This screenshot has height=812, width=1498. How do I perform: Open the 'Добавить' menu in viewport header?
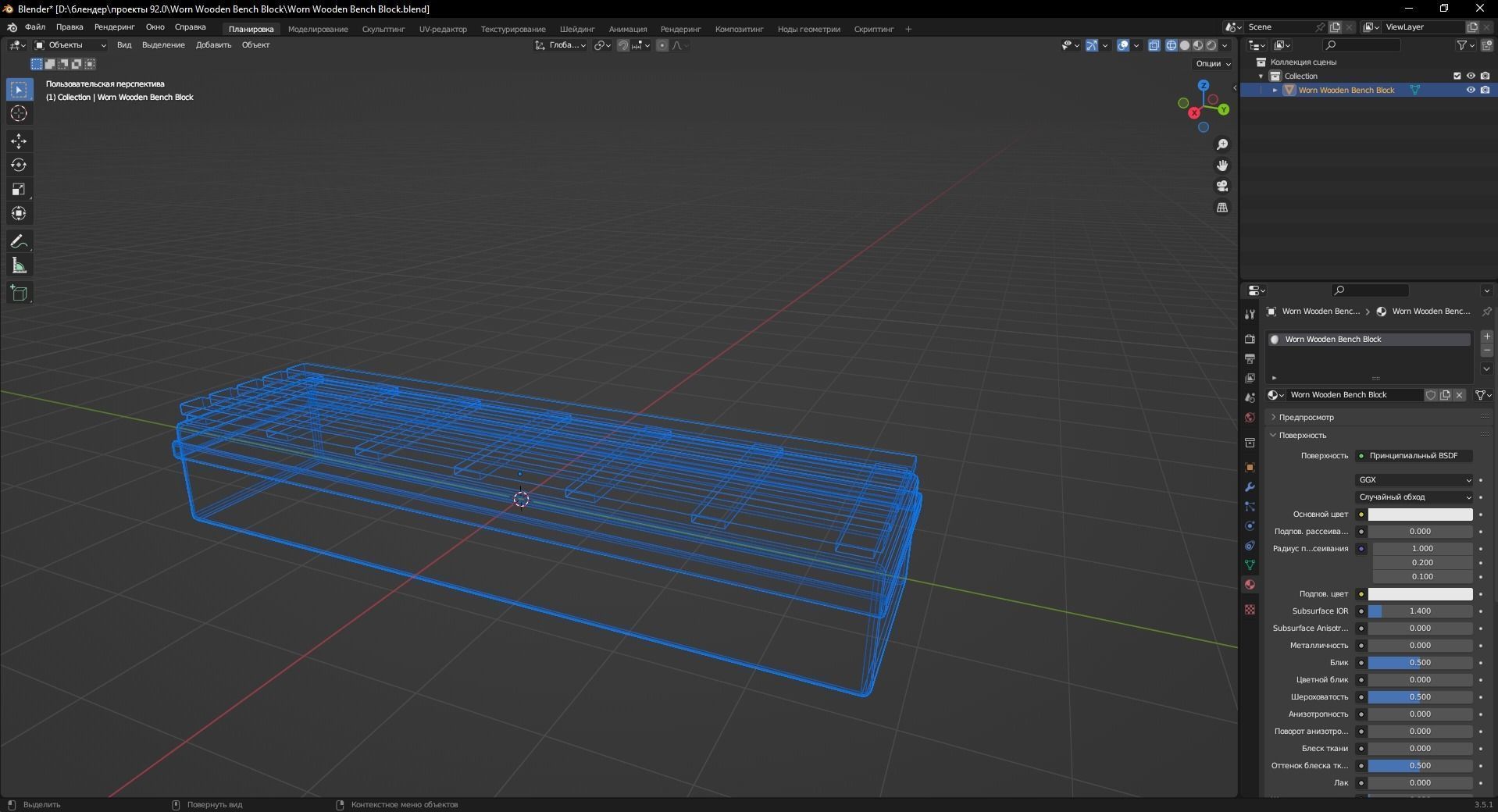click(213, 45)
